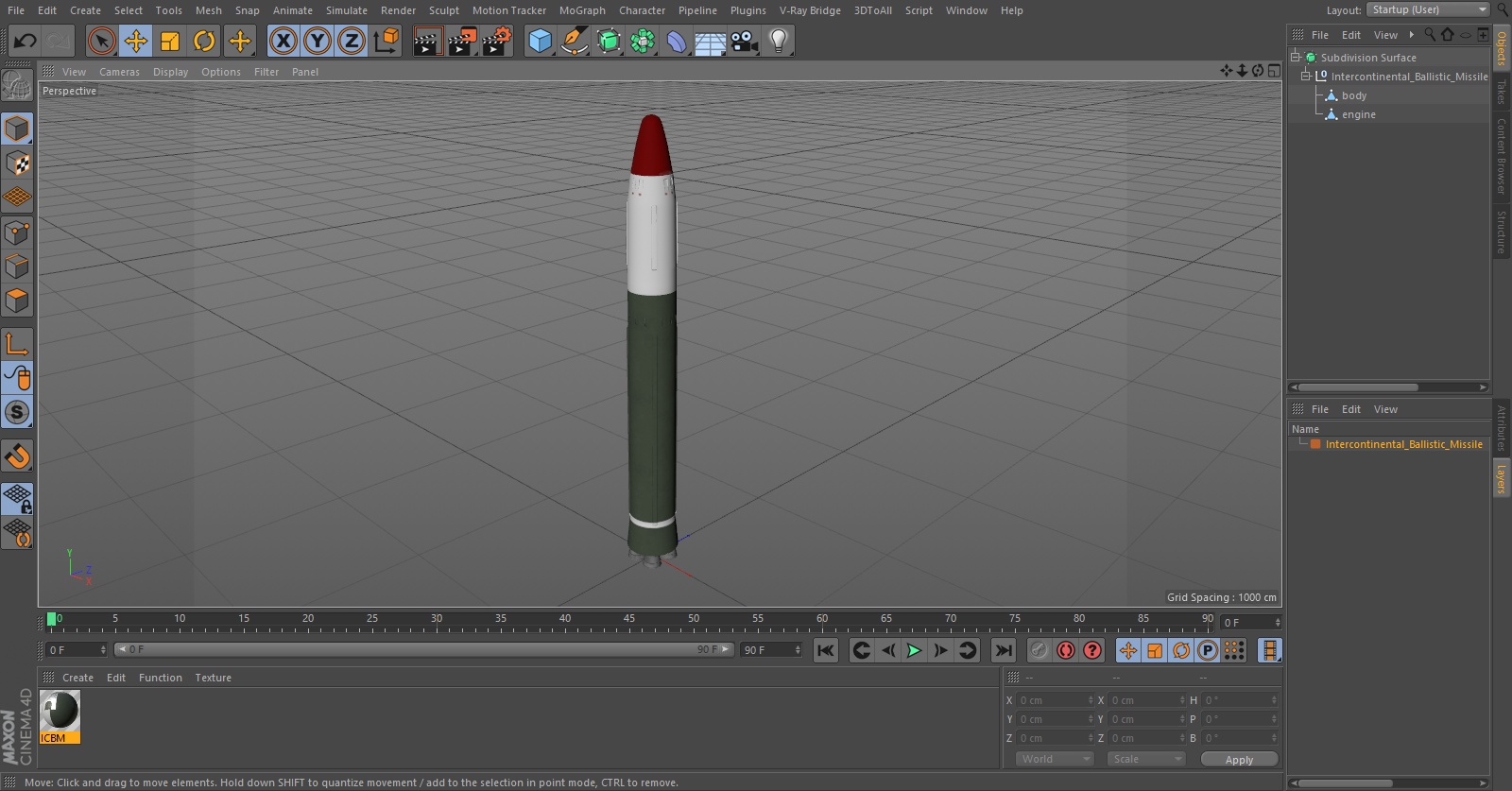Open the Content Browser side tab
1512x791 pixels.
(x=1501, y=156)
